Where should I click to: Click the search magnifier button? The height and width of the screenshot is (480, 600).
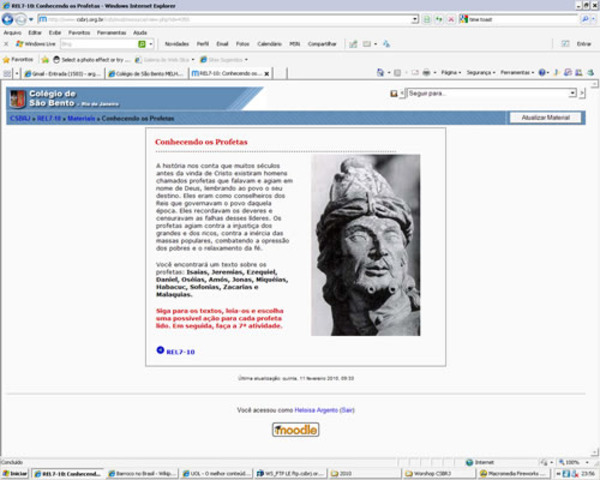pos(585,19)
